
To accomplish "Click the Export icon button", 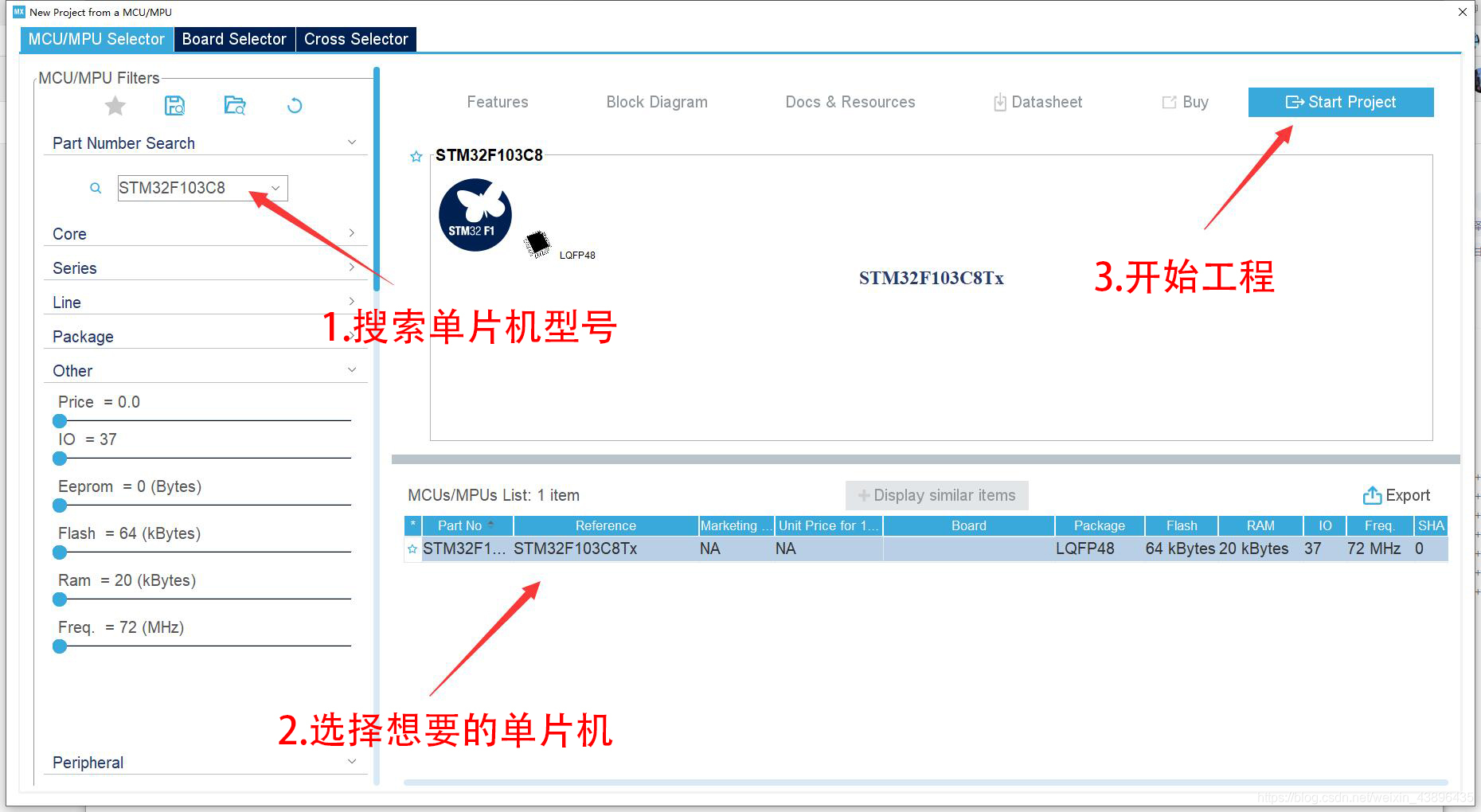I will pyautogui.click(x=1396, y=495).
